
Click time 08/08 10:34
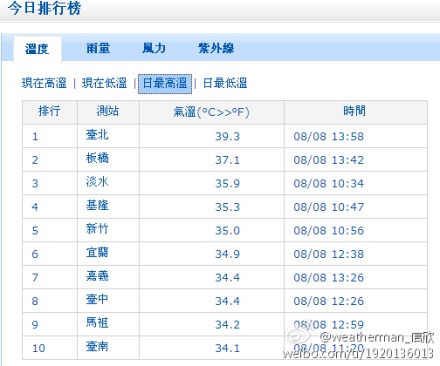click(x=329, y=183)
